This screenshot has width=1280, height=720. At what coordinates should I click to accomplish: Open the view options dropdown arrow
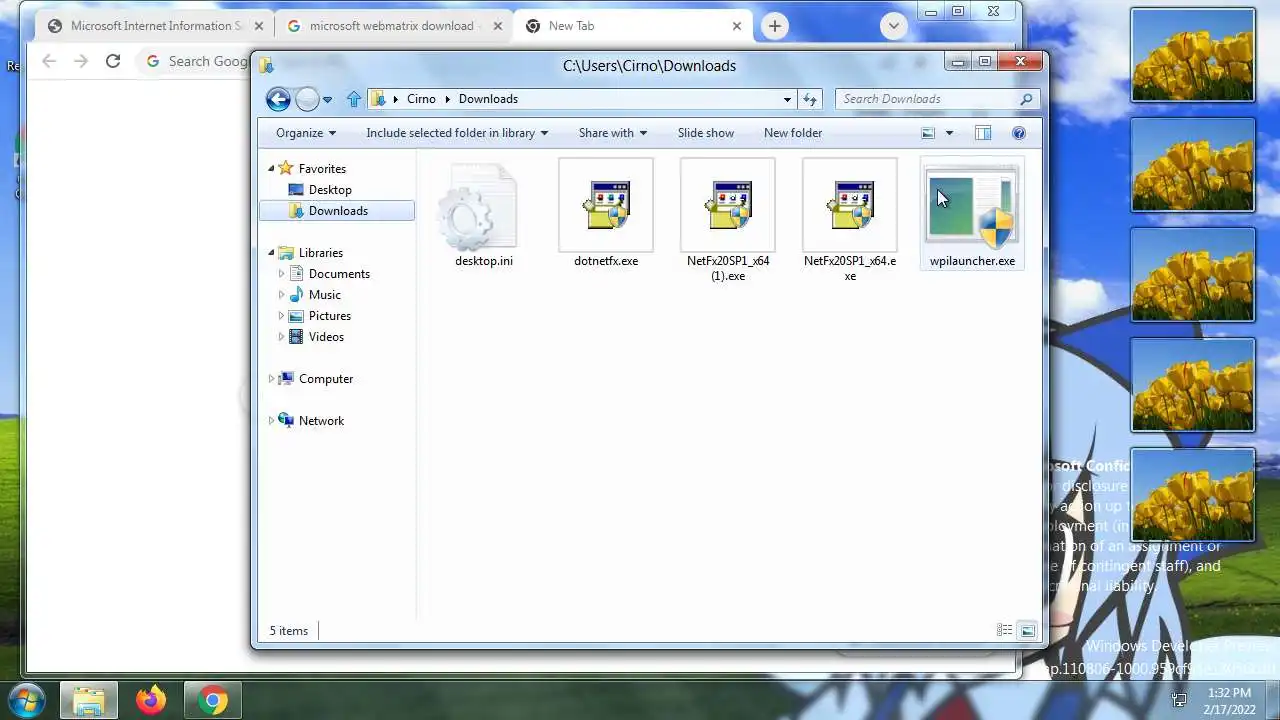[x=949, y=133]
